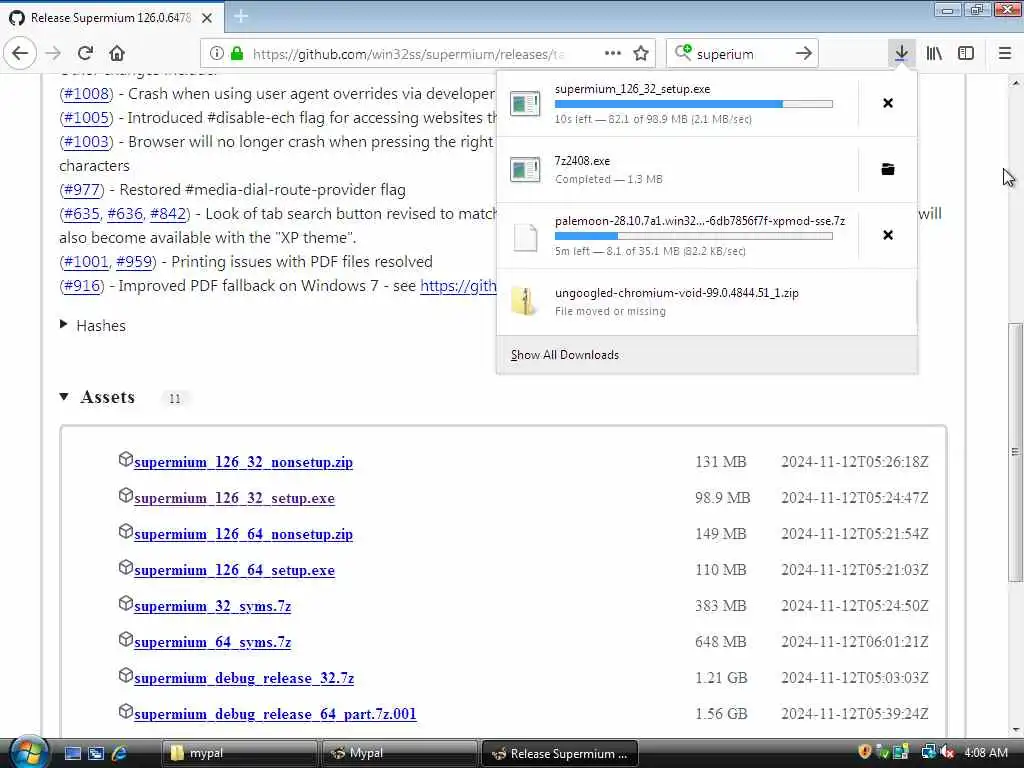Click the ungoogled-chromium-void zip download entry
1024x768 pixels.
(x=707, y=302)
